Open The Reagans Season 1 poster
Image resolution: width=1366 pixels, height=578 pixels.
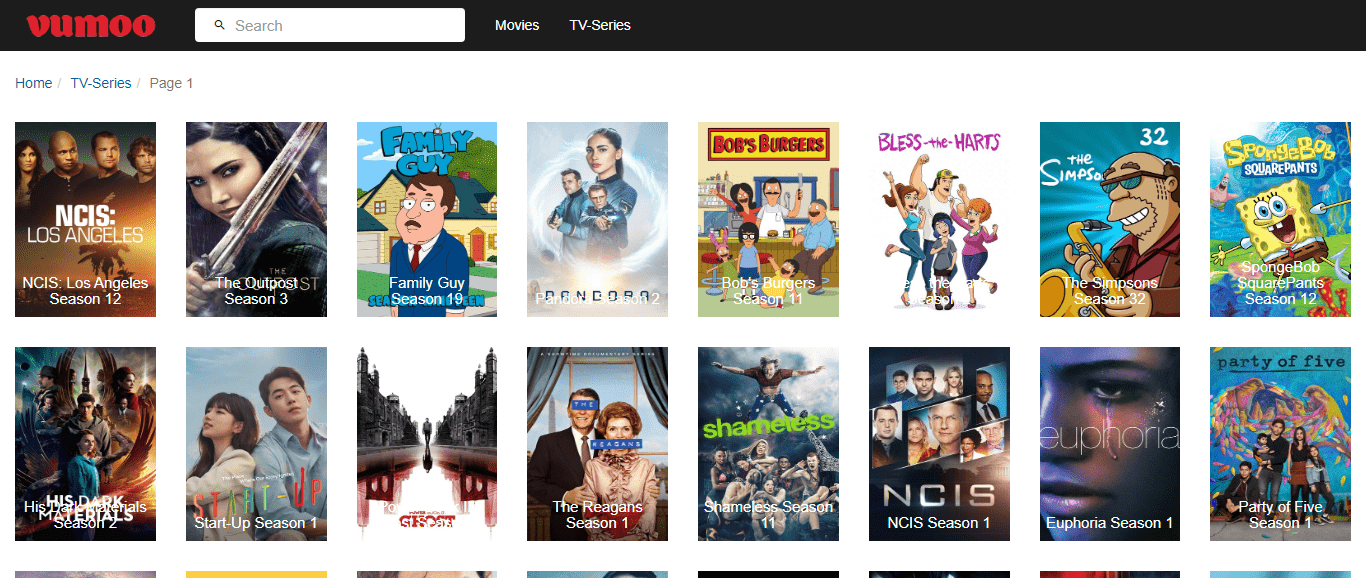click(x=597, y=444)
